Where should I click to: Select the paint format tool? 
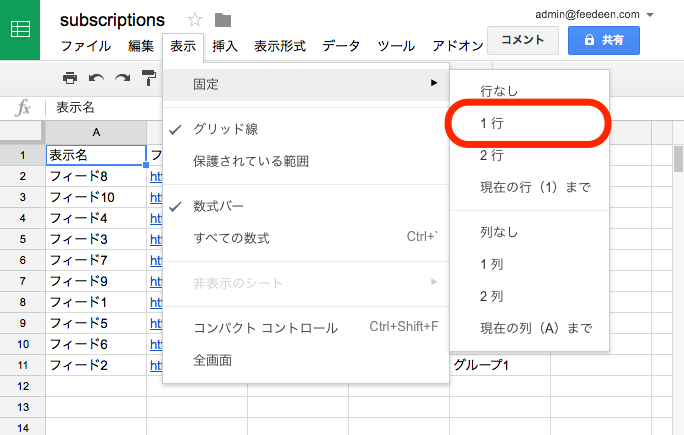149,78
